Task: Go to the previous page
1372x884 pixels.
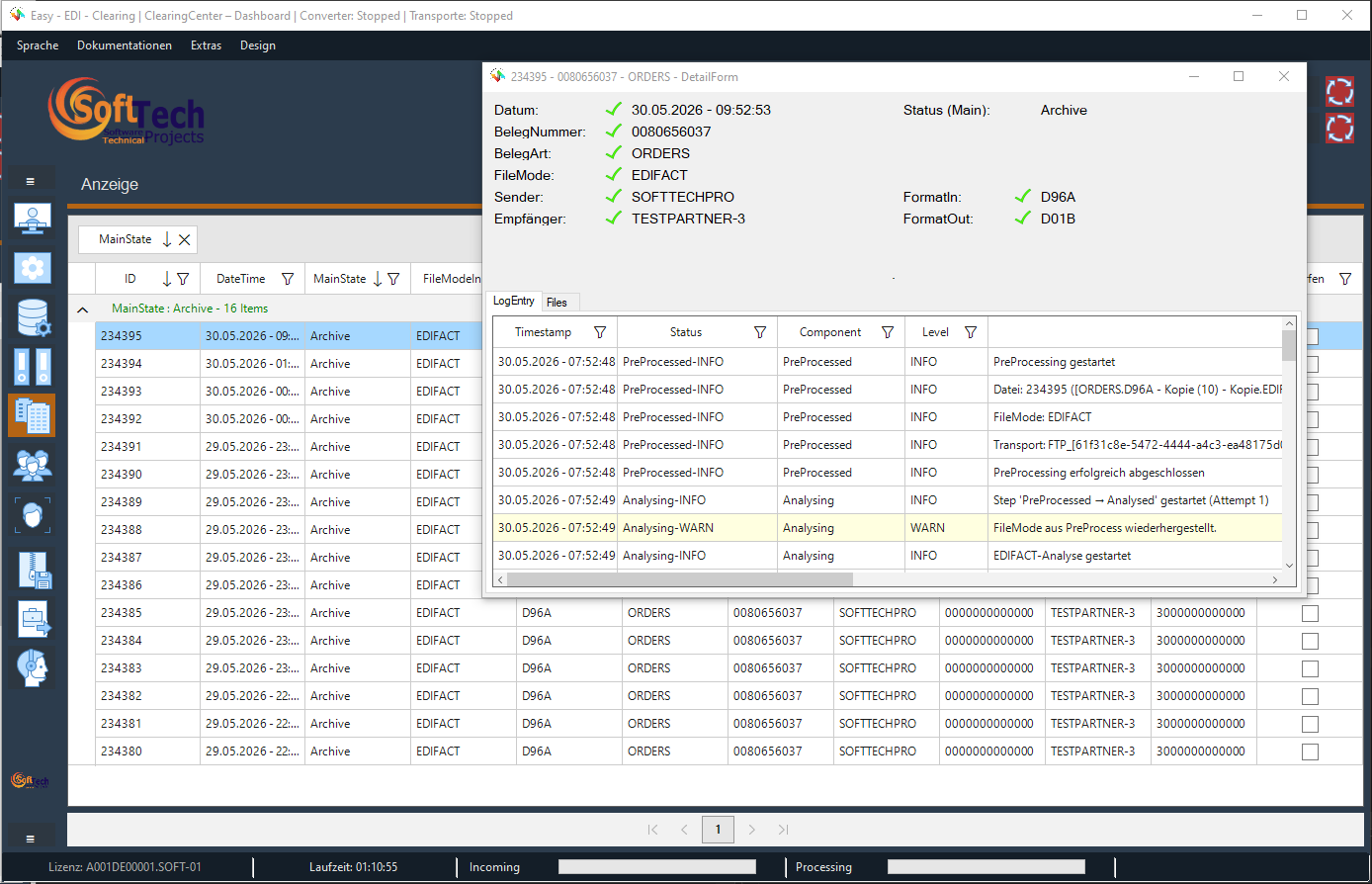Action: [684, 830]
